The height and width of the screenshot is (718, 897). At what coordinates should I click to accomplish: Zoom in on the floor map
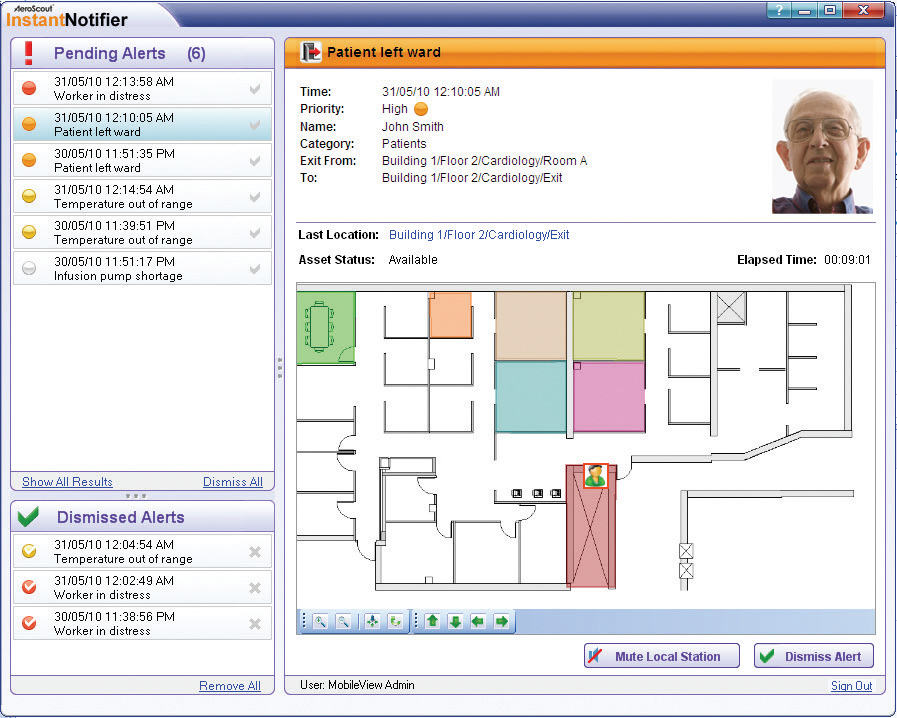coord(321,622)
